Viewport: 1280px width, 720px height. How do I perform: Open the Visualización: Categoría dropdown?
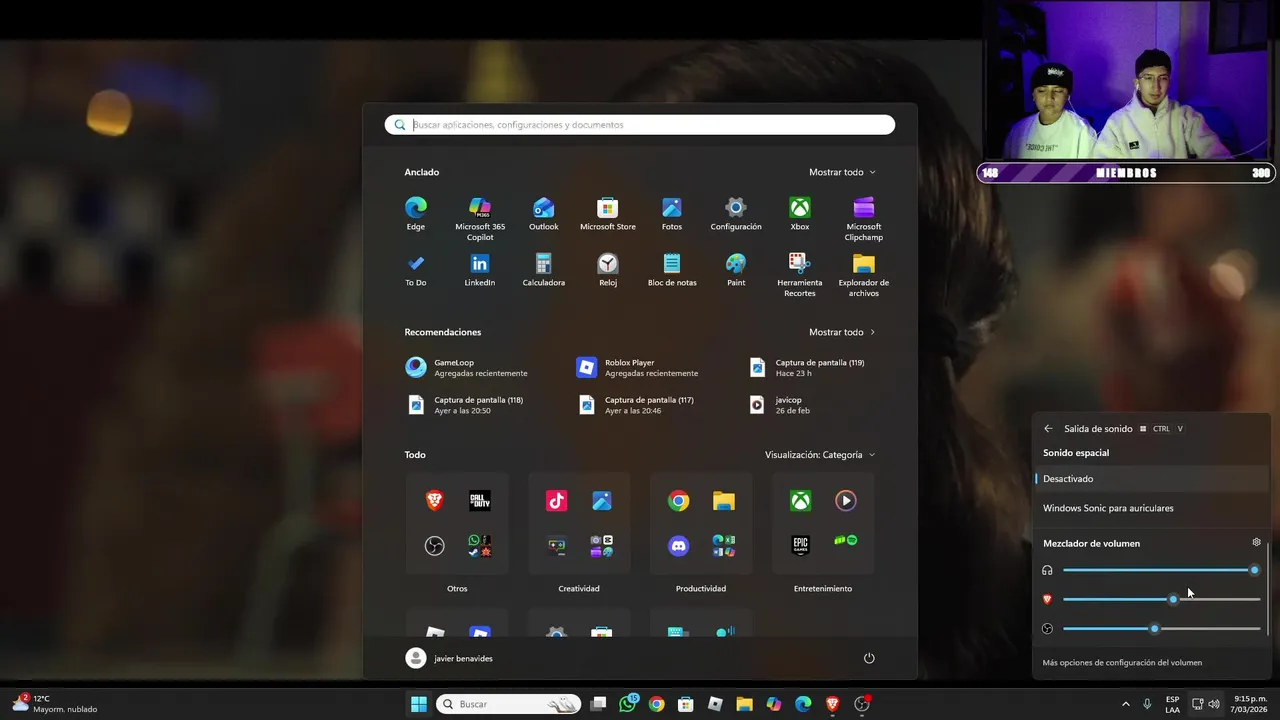[820, 455]
